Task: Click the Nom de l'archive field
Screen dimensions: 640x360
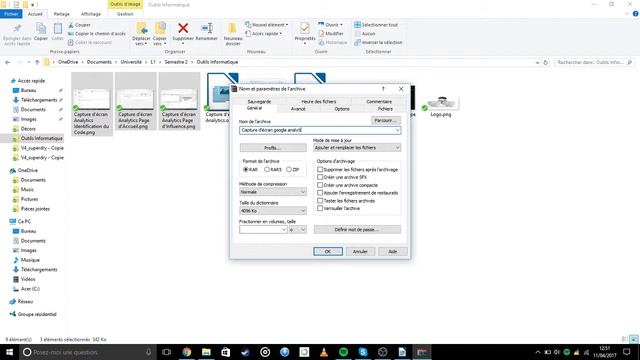Action: click(320, 131)
